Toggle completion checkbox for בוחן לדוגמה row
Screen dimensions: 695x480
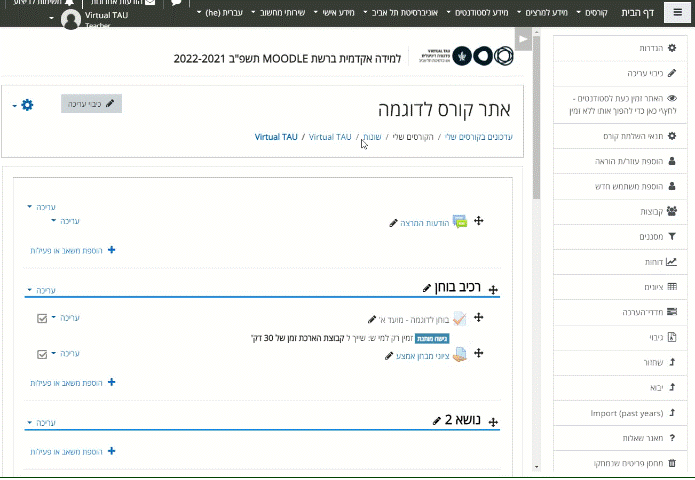click(x=42, y=318)
